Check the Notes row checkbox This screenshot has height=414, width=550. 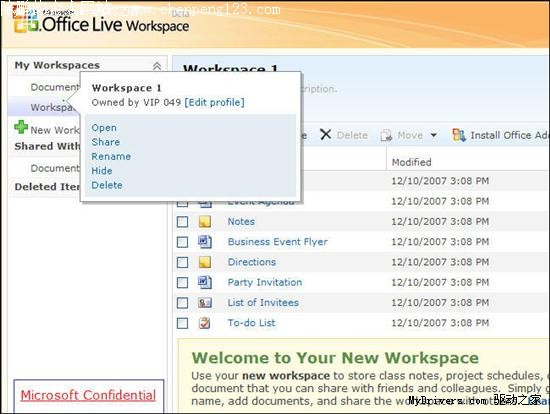click(182, 222)
